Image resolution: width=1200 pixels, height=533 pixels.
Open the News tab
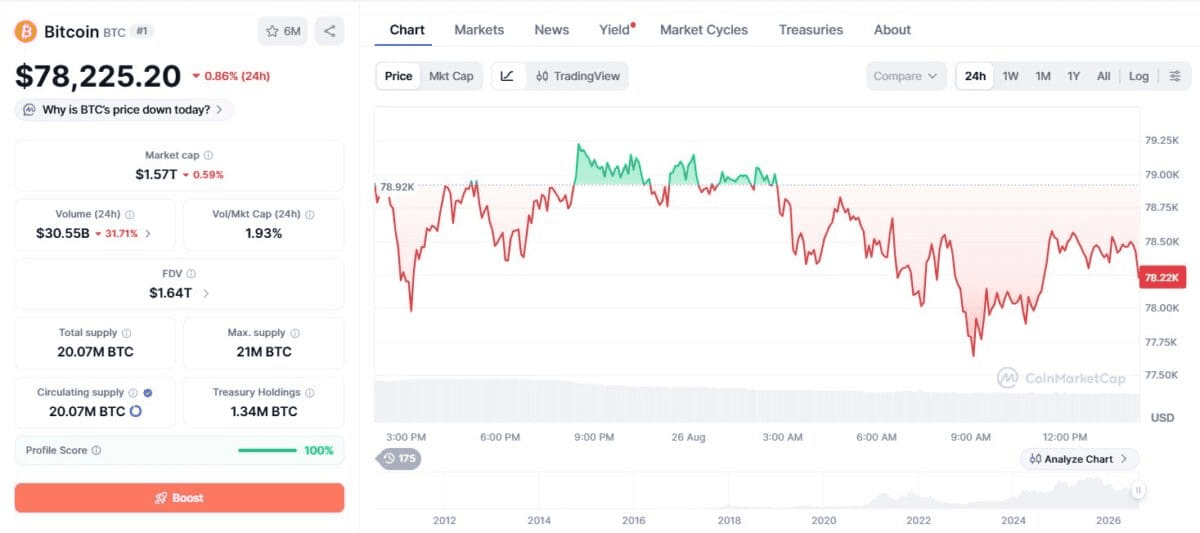551,30
